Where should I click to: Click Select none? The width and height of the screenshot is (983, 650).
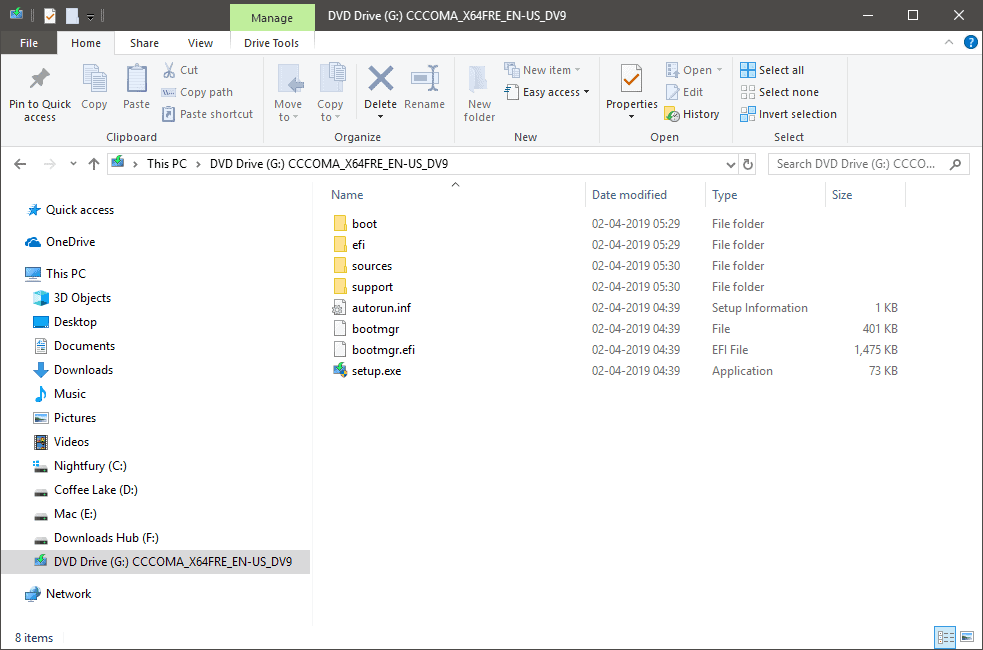(779, 92)
